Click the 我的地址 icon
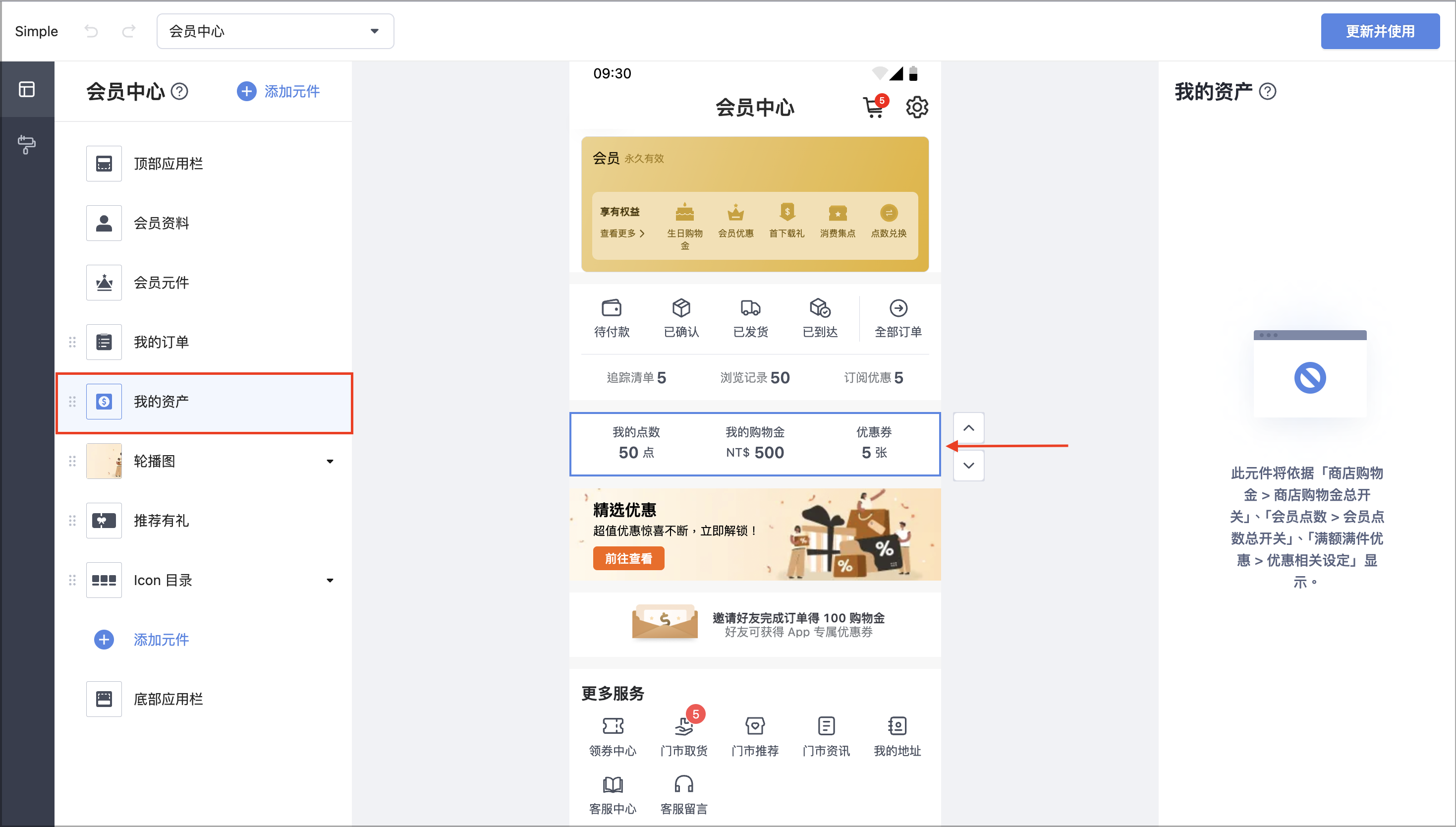Screen dimensions: 1456x827 (x=897, y=726)
